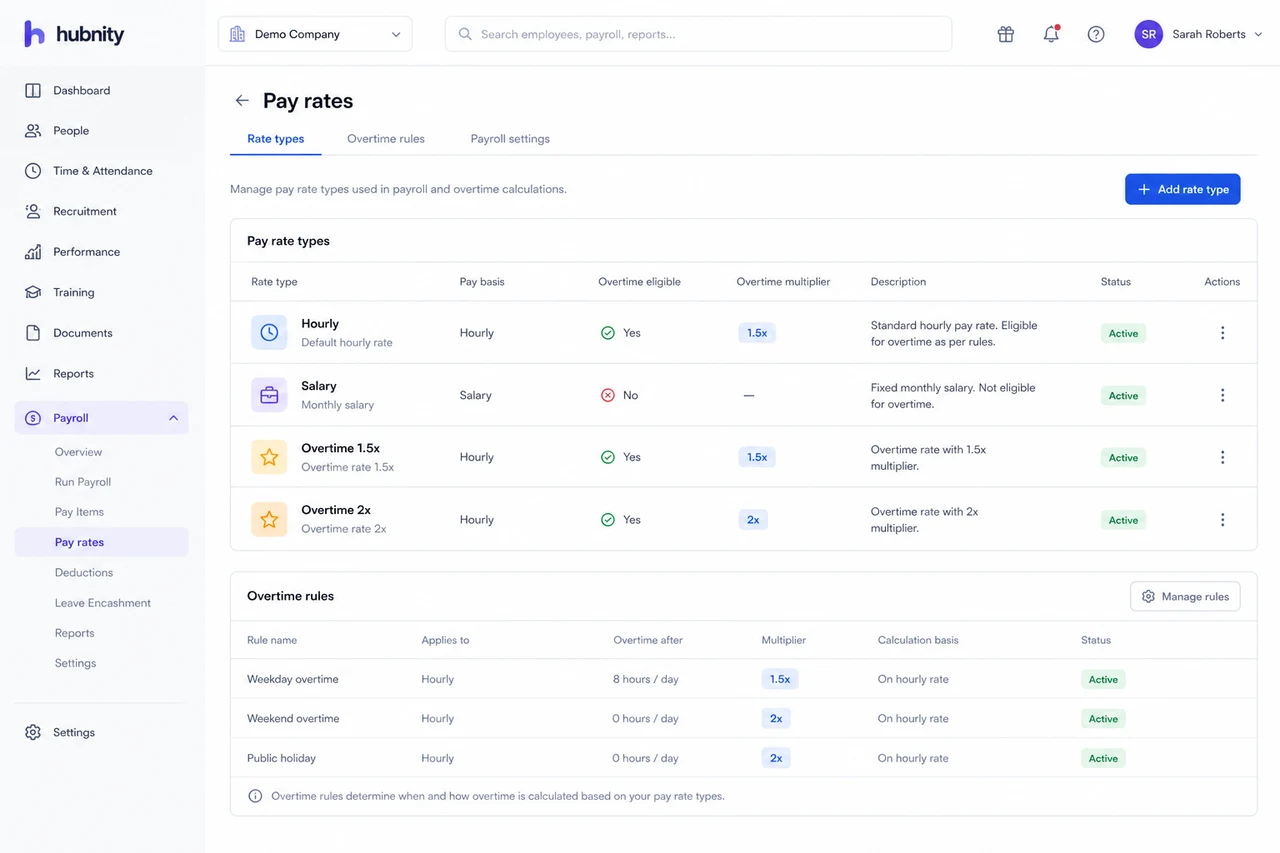Click the main Reports line-chart icon

pyautogui.click(x=33, y=373)
